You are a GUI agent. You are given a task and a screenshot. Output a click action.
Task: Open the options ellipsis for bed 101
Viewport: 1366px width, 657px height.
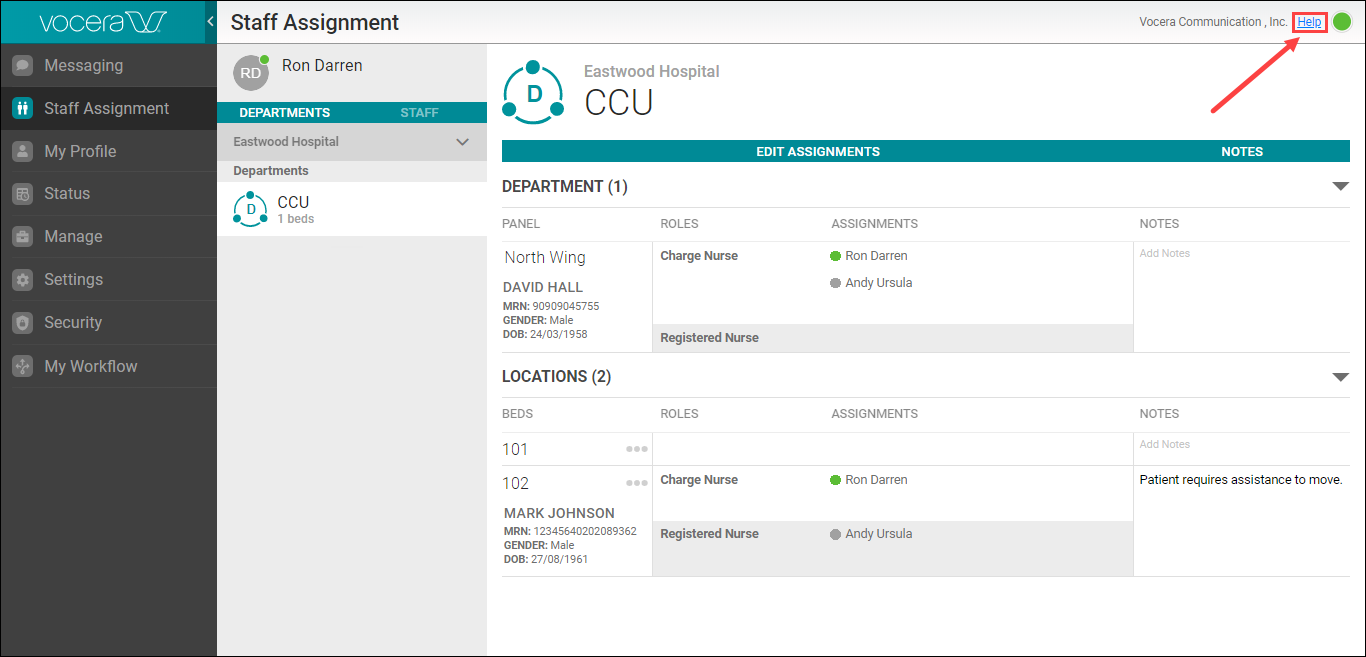pyautogui.click(x=637, y=449)
